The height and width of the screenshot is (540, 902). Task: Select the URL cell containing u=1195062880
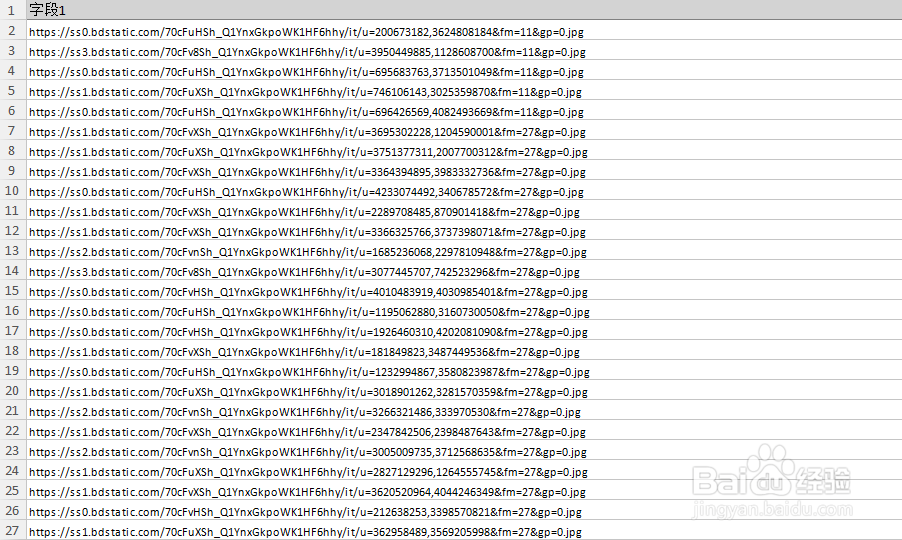[464, 310]
